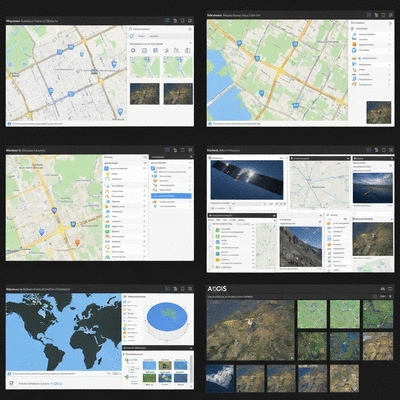This screenshot has height=400, width=400.
Task: Open the satellite solar-panel image in the dashboard window
Action: click(247, 180)
